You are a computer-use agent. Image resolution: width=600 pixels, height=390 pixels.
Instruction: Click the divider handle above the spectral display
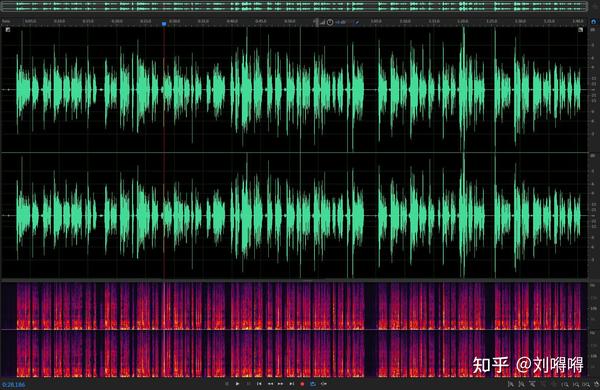click(308, 281)
